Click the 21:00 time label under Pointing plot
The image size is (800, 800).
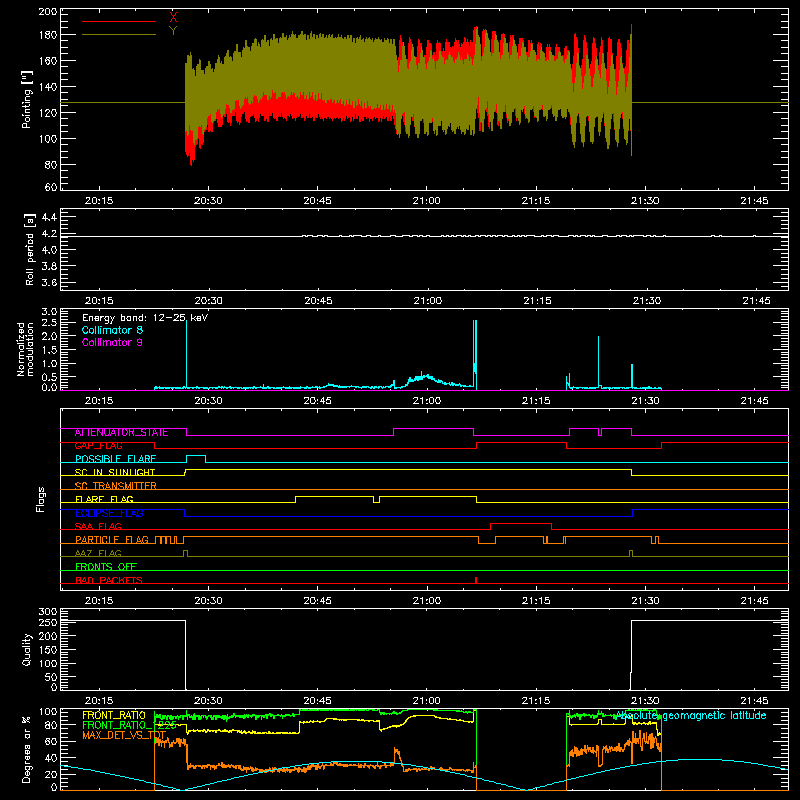pyautogui.click(x=427, y=201)
